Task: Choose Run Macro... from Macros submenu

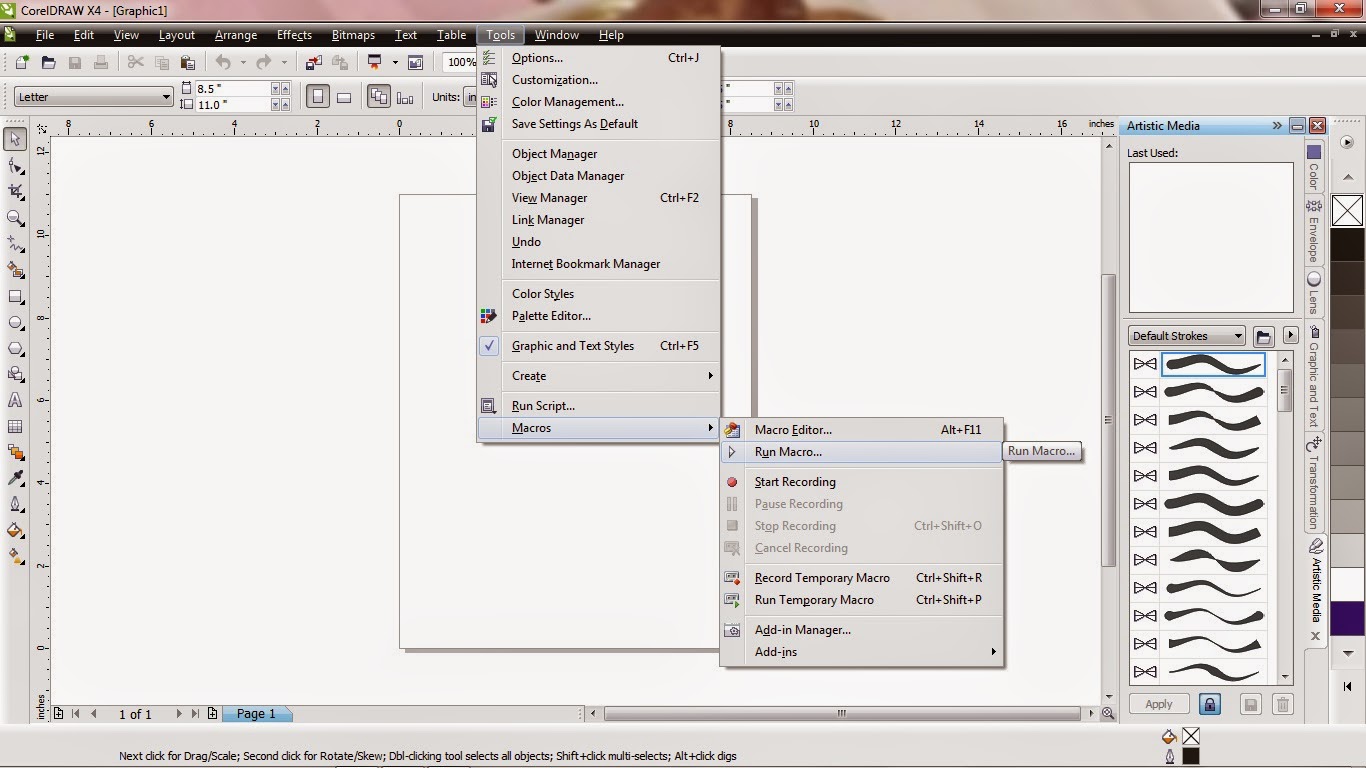Action: [862, 452]
